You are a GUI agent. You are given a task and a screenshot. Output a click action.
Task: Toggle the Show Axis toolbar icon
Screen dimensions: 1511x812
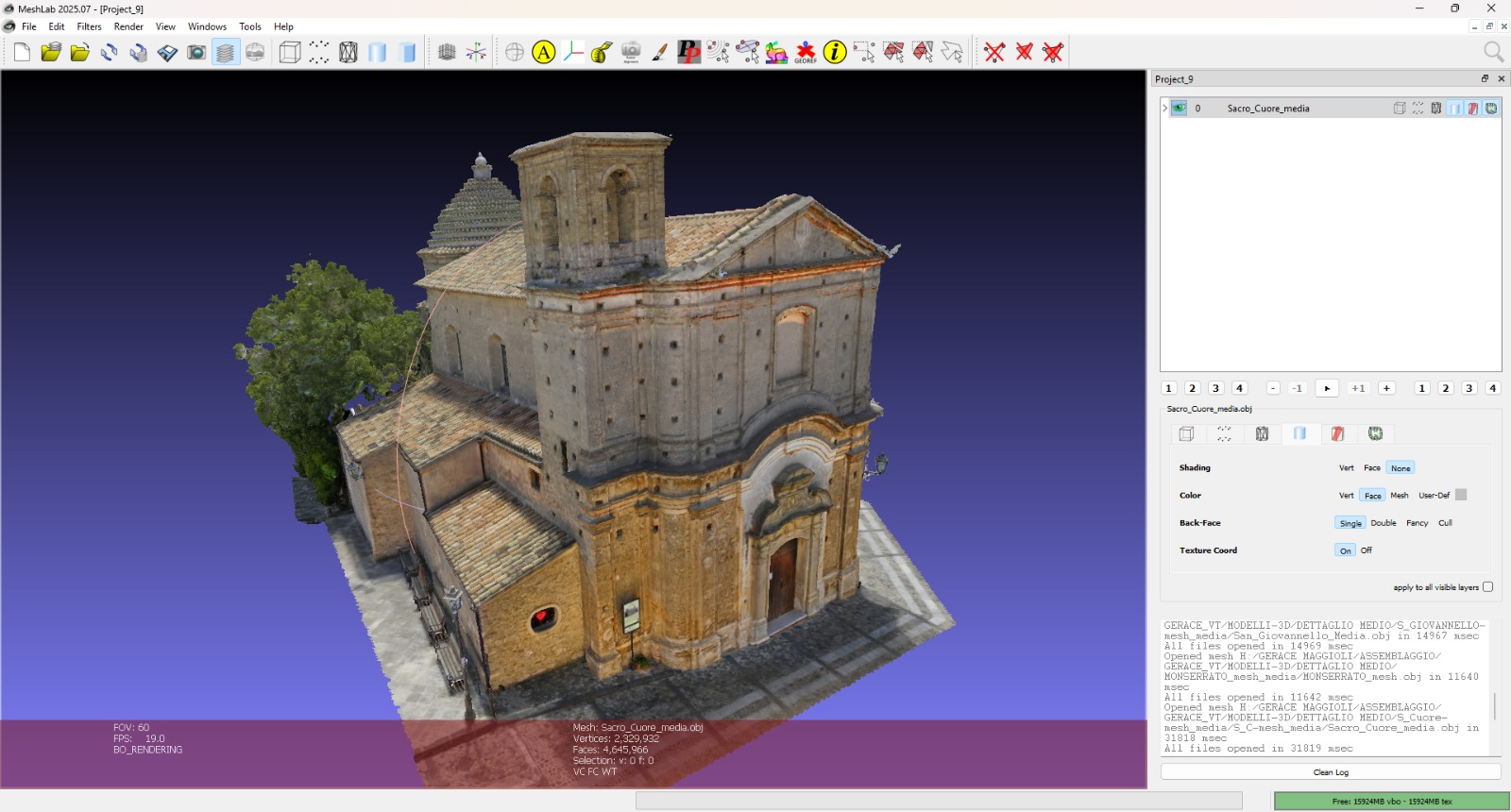(x=476, y=53)
